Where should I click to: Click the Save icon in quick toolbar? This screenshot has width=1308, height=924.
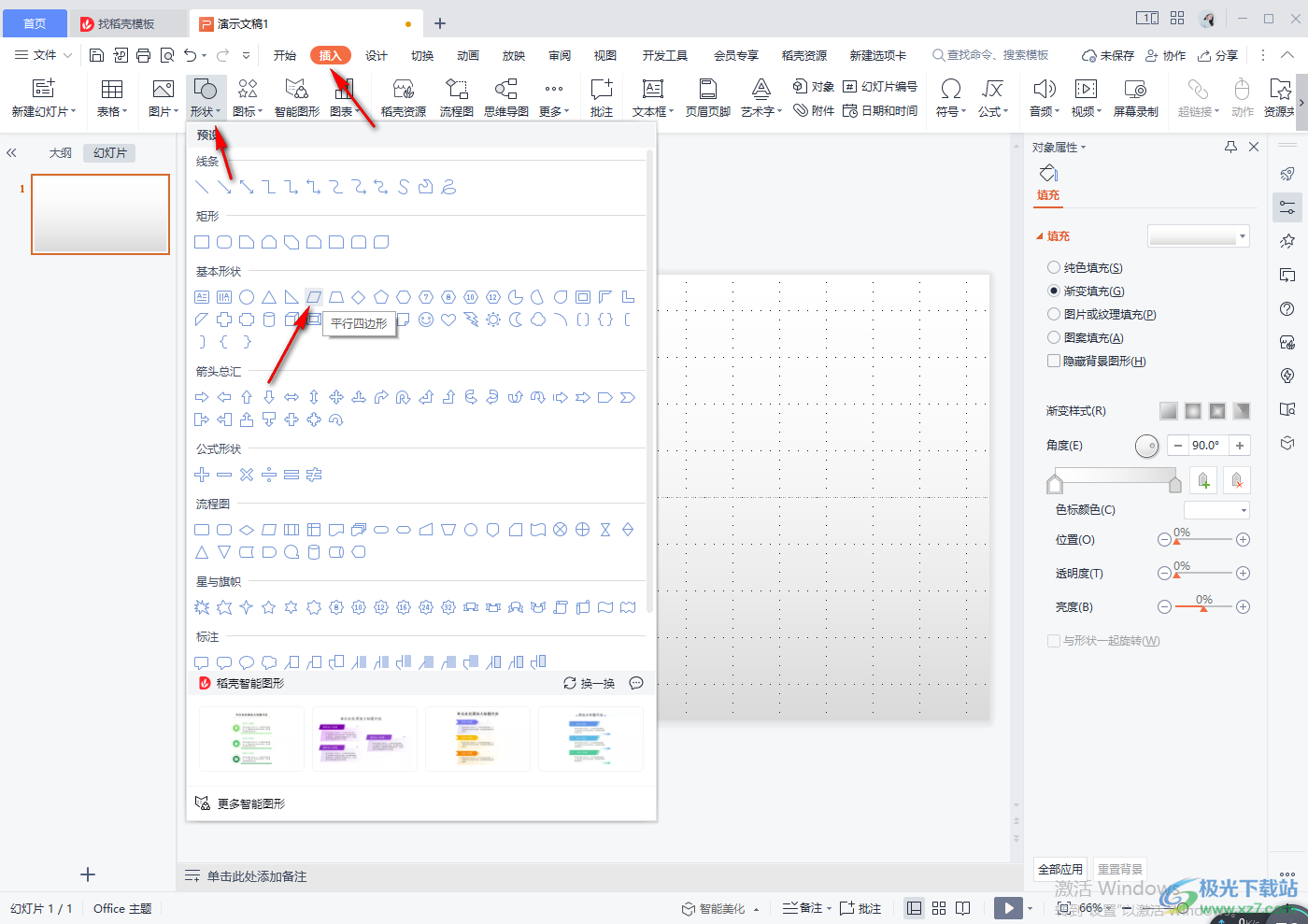(96, 55)
